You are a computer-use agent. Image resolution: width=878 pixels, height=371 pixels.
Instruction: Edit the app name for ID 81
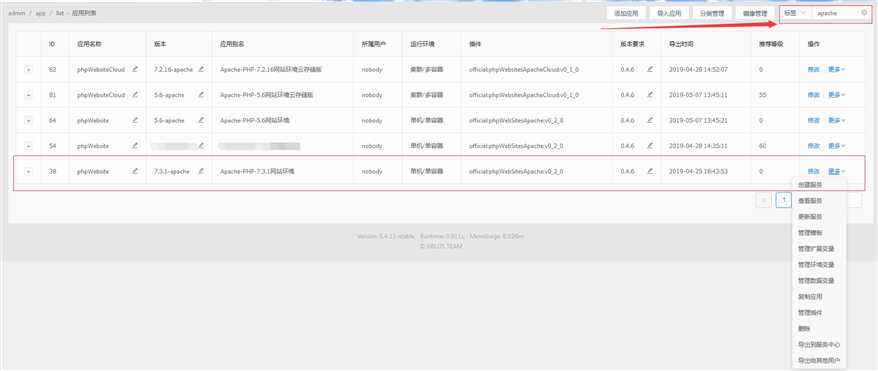click(x=135, y=95)
